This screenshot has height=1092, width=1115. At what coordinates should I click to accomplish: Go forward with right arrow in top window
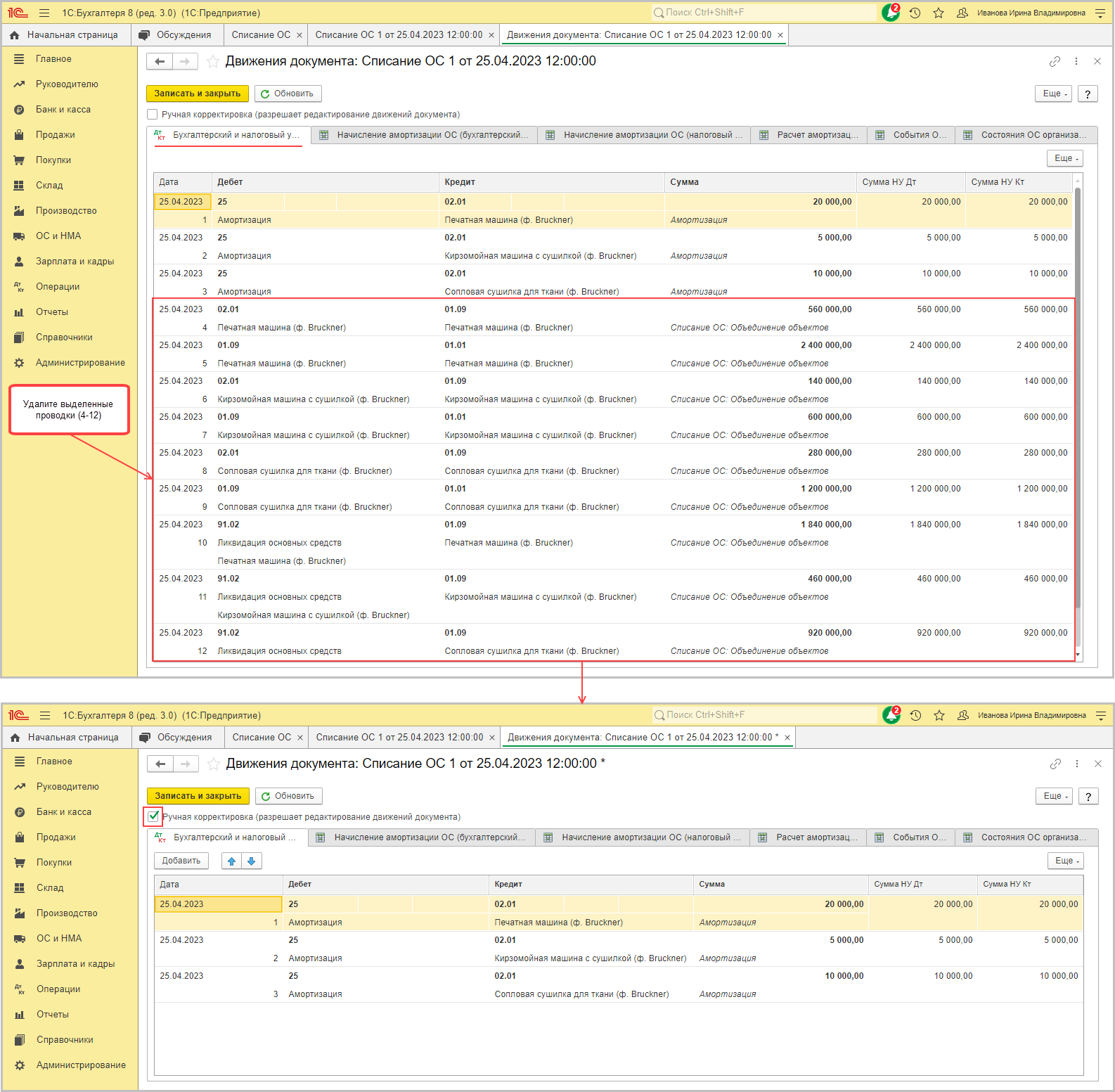(185, 62)
